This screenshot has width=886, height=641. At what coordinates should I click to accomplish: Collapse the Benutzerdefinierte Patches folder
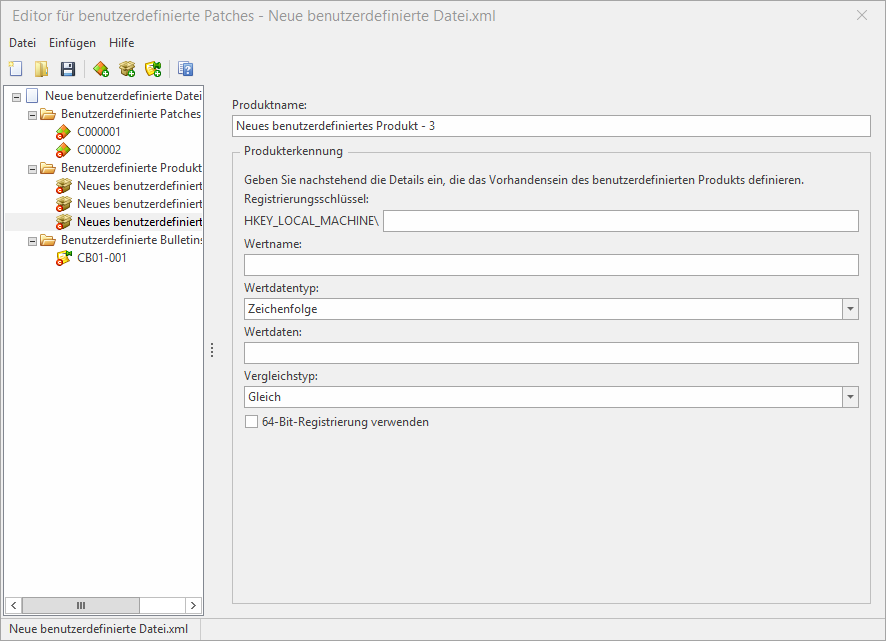click(32, 114)
